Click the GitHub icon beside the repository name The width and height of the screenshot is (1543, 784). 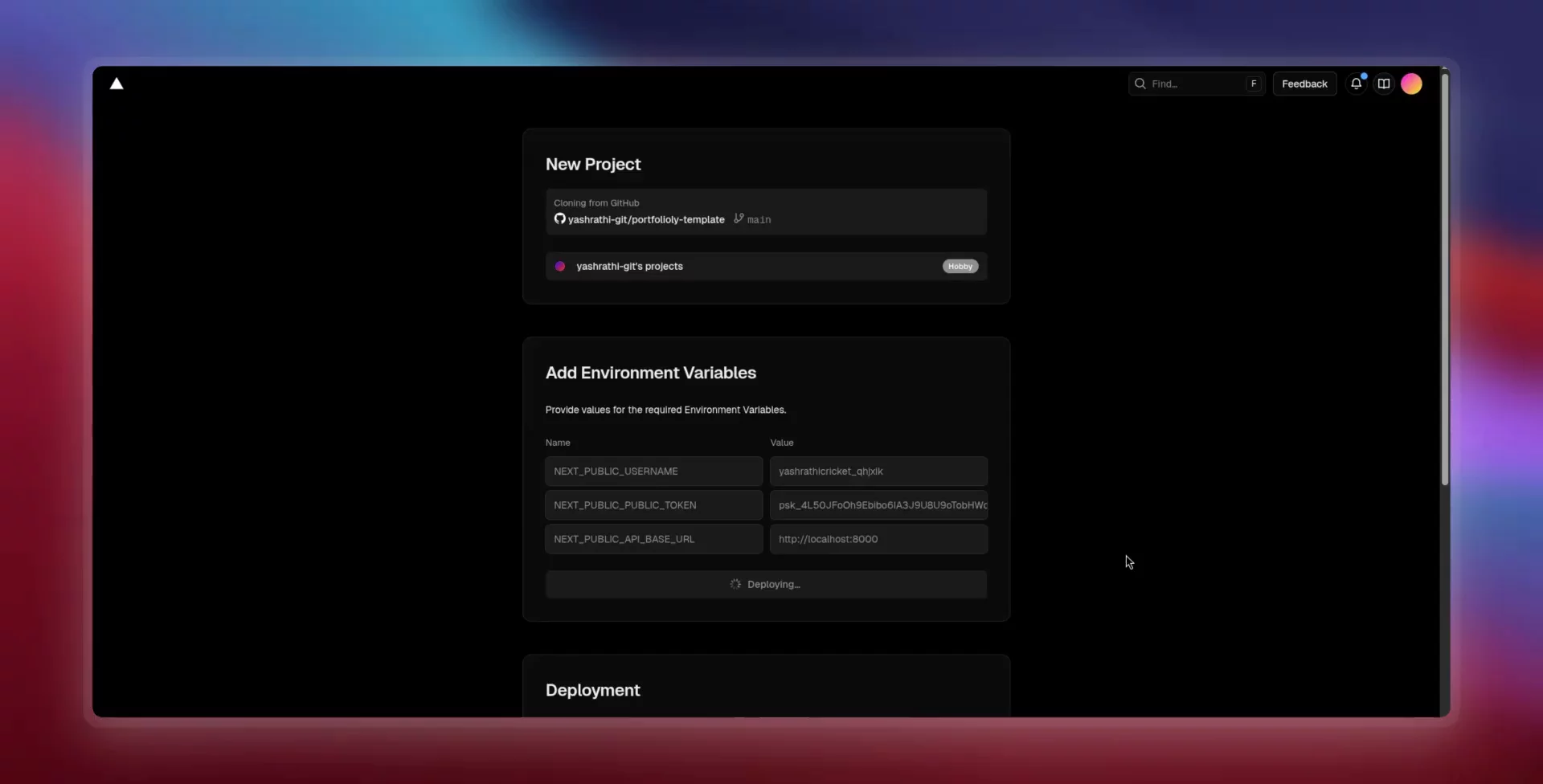point(559,218)
